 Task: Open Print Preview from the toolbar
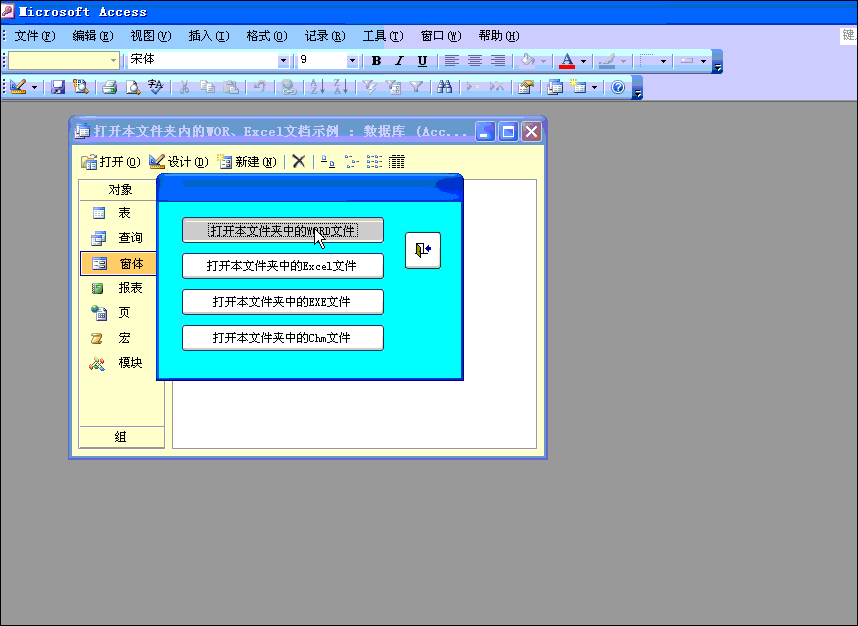click(x=132, y=87)
